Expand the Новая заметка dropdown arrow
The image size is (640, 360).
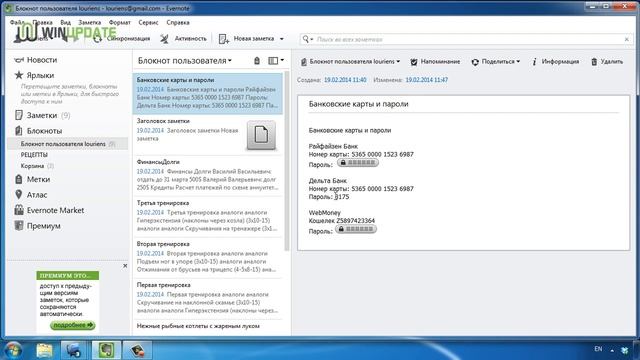282,39
